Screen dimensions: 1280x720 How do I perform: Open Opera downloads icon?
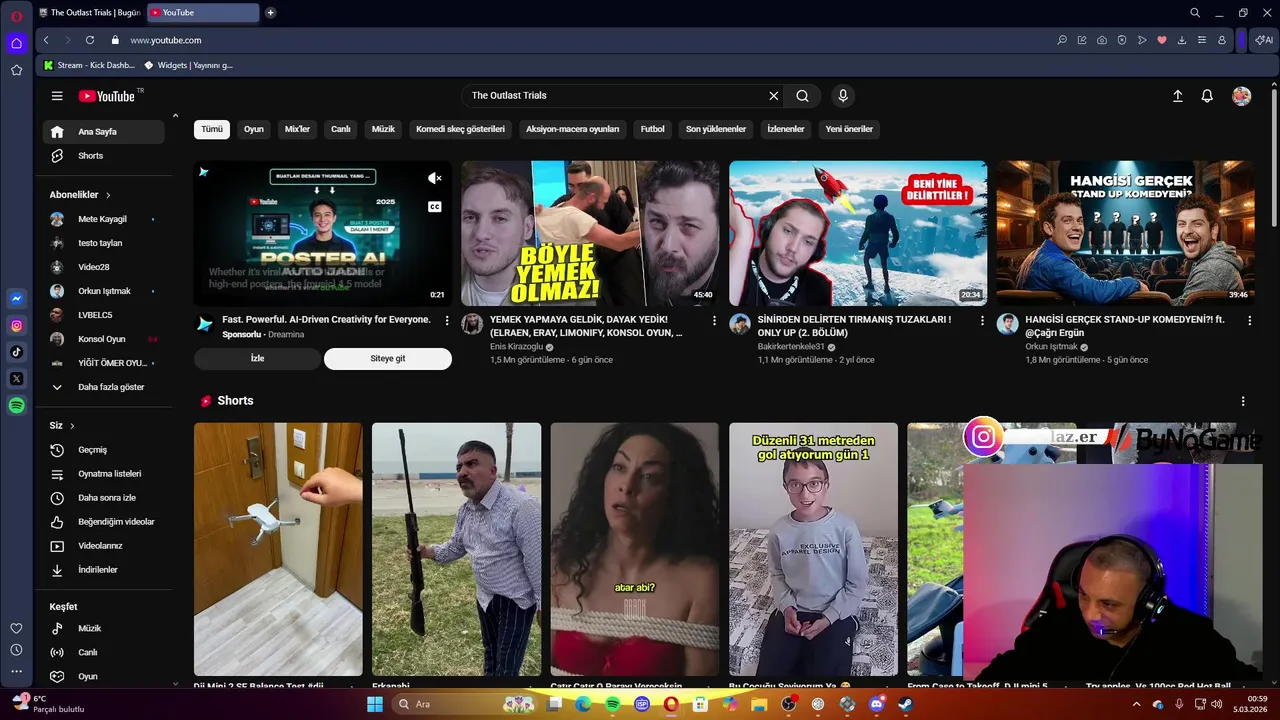1182,40
